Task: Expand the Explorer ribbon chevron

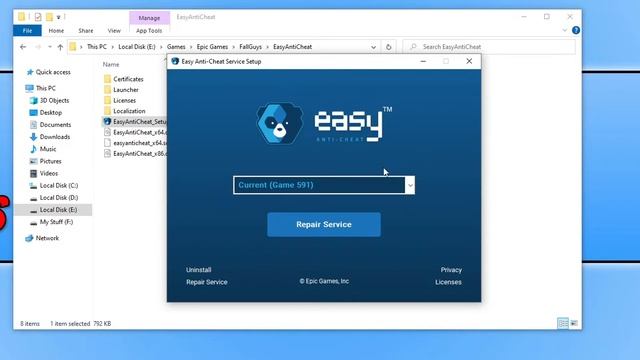Action: pyautogui.click(x=565, y=30)
